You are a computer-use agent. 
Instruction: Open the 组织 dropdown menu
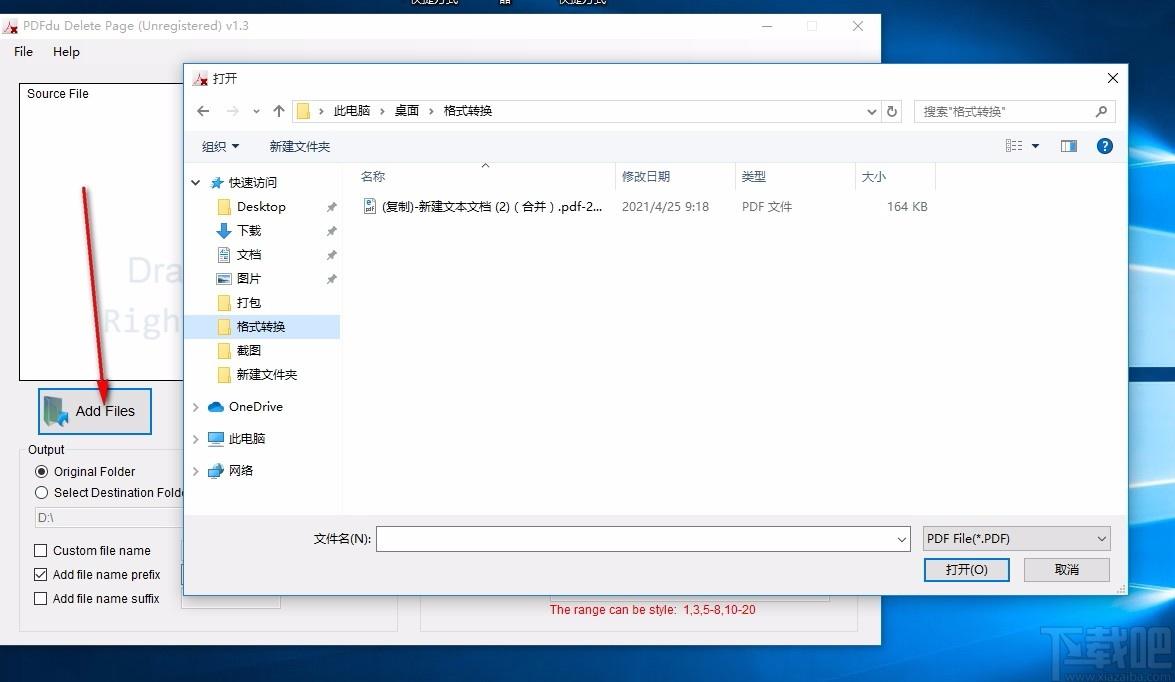click(220, 146)
